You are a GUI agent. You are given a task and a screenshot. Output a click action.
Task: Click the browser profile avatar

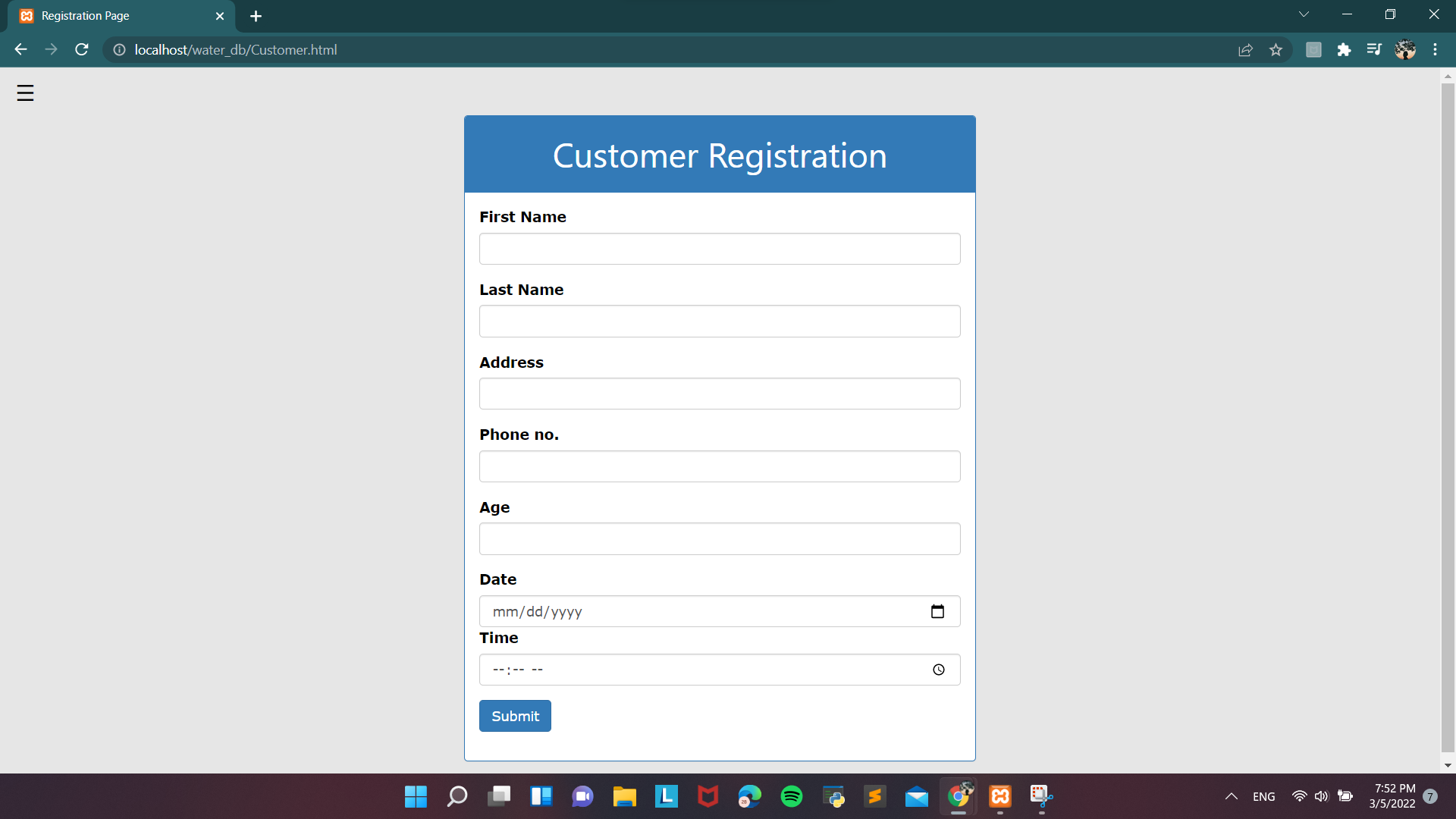[x=1405, y=49]
